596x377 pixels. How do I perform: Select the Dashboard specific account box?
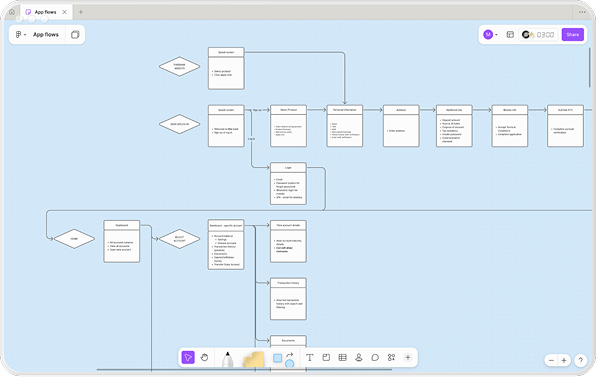coord(226,244)
